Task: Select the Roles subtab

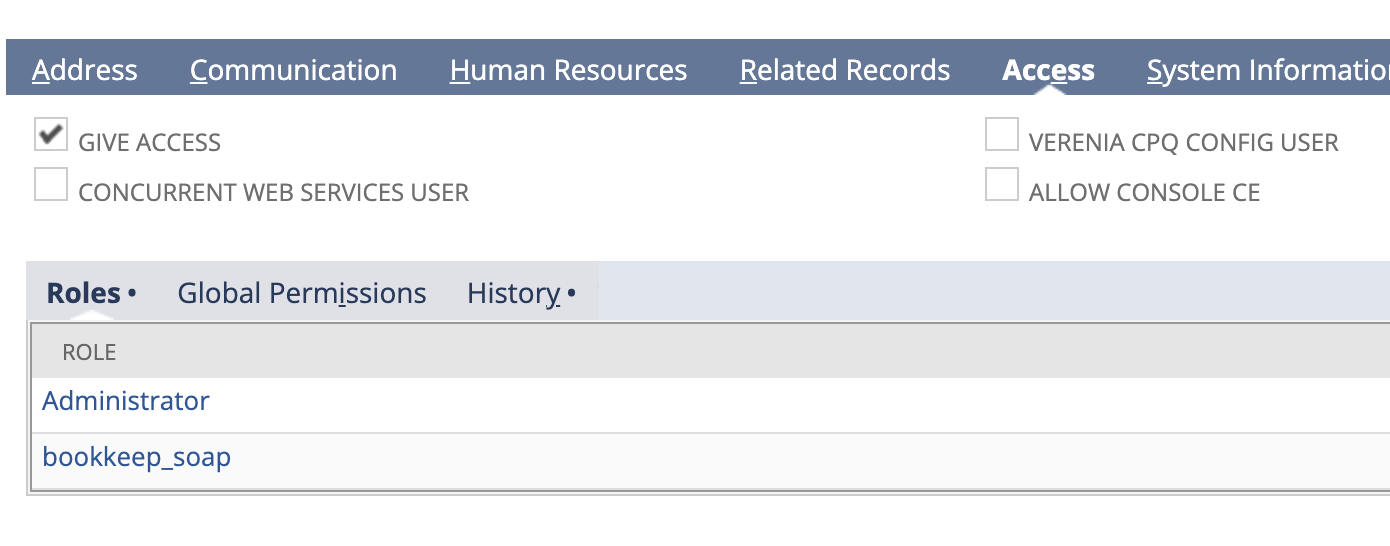Action: point(91,293)
